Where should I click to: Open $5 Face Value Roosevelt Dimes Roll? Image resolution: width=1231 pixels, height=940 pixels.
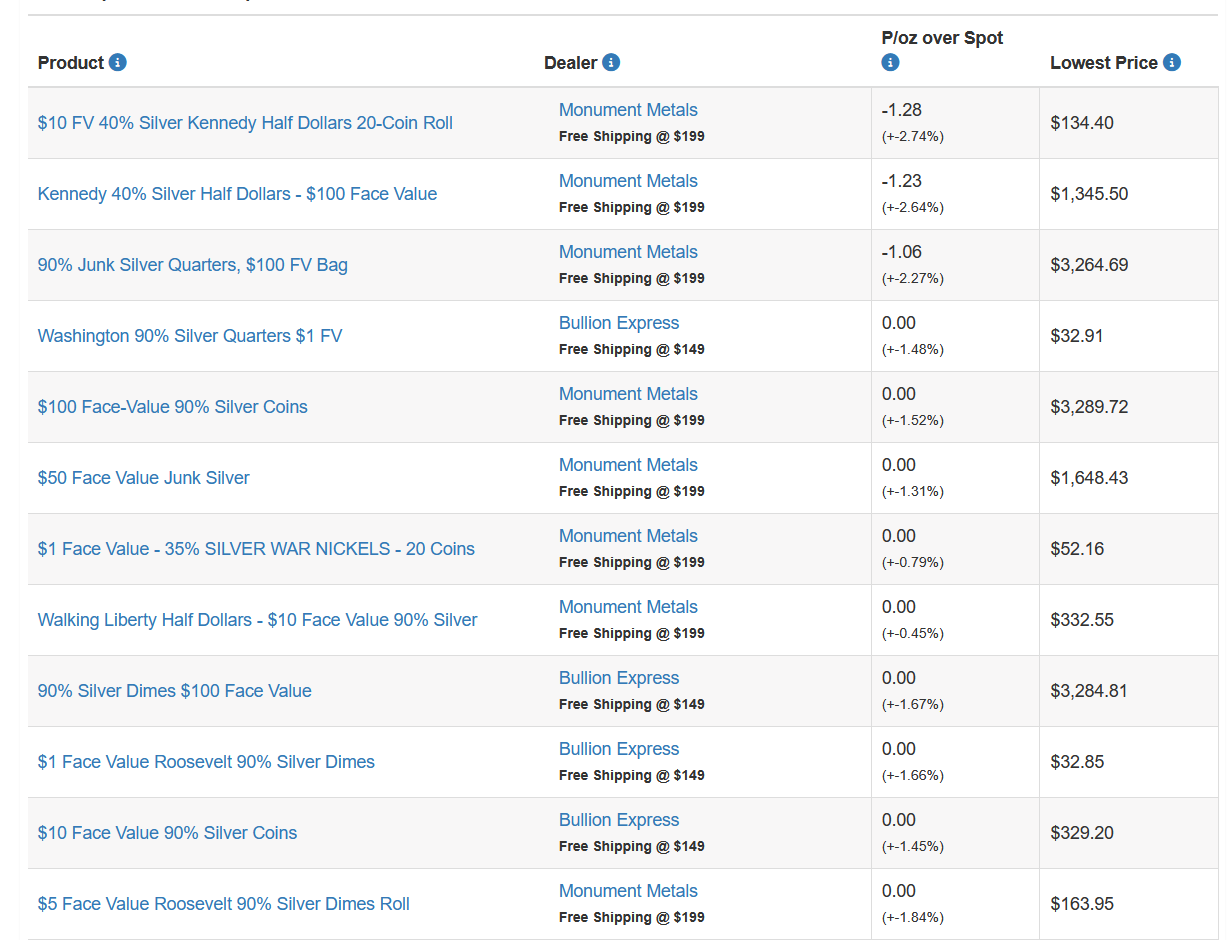[224, 904]
